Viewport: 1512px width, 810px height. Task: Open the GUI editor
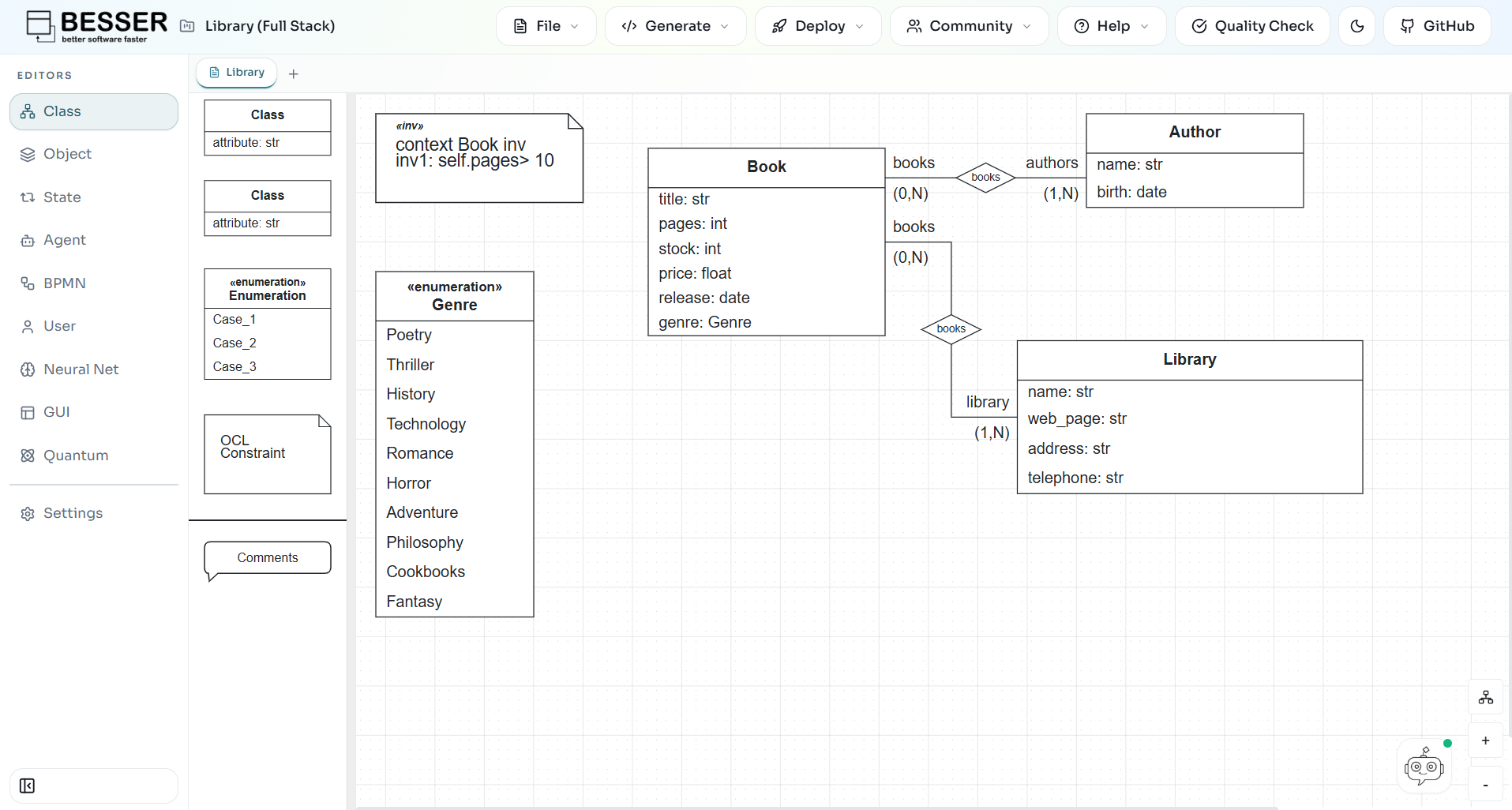(94, 412)
